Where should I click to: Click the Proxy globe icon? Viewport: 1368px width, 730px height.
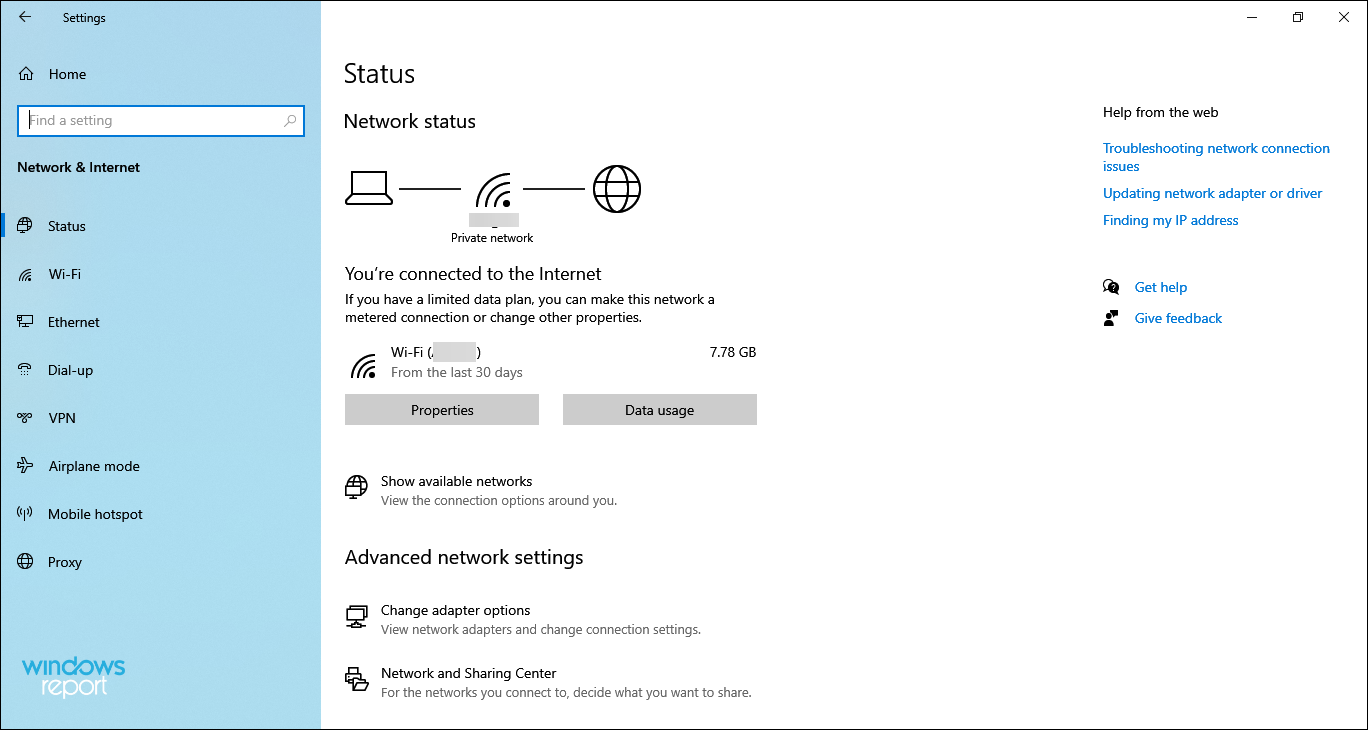(x=25, y=561)
